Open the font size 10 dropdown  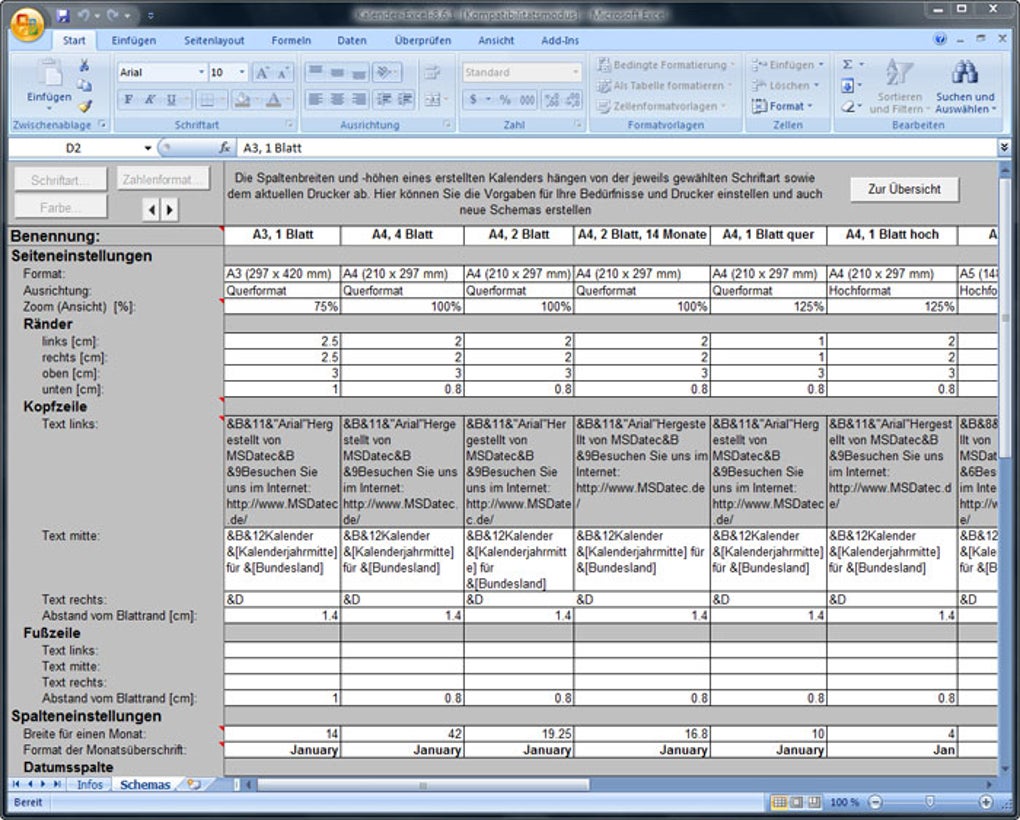pos(242,72)
